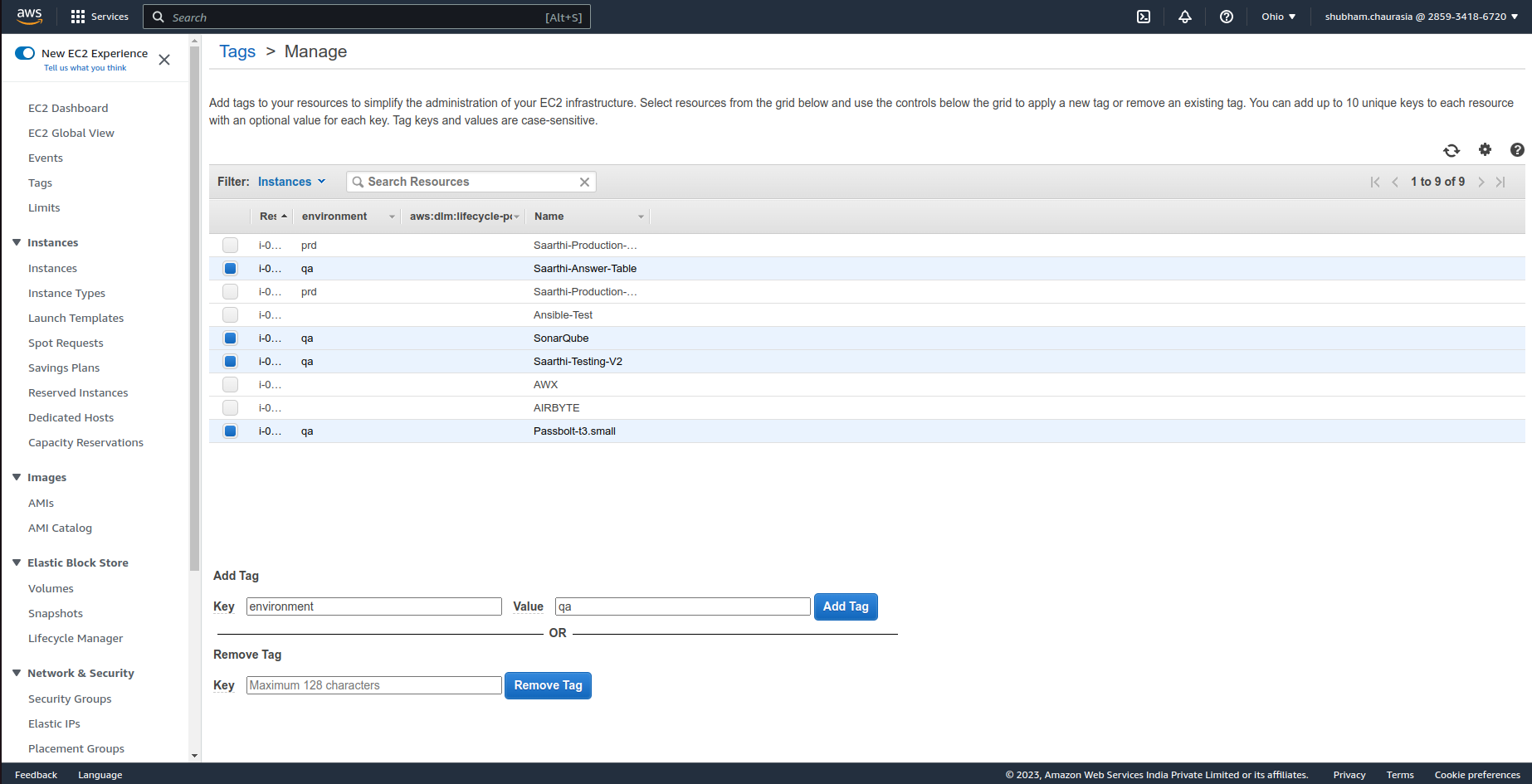The height and width of the screenshot is (784, 1532).
Task: Open AMI Catalog in the sidebar
Action: tap(60, 528)
